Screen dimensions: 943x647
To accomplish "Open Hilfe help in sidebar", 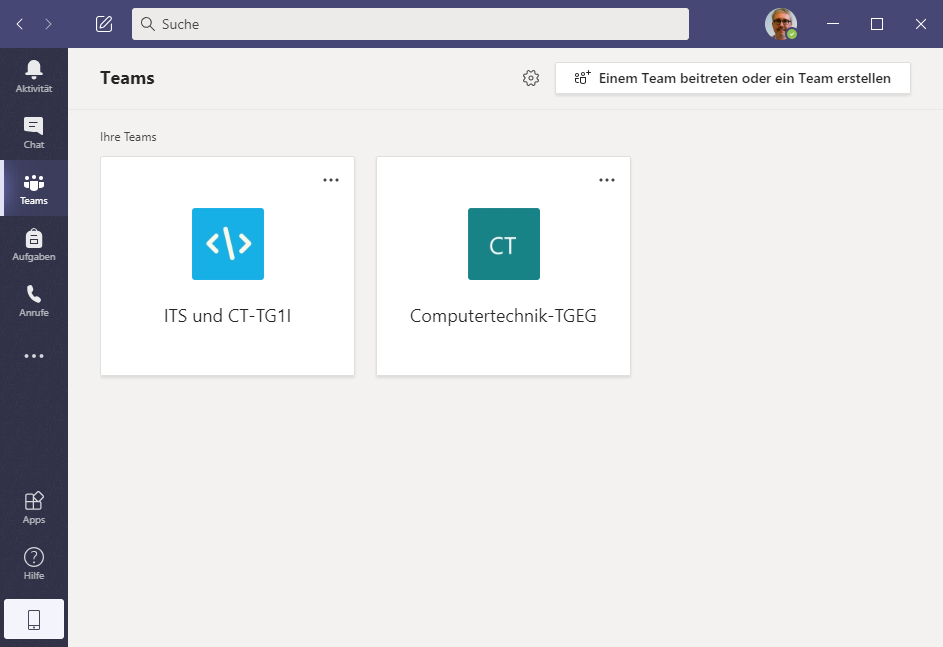I will point(34,563).
